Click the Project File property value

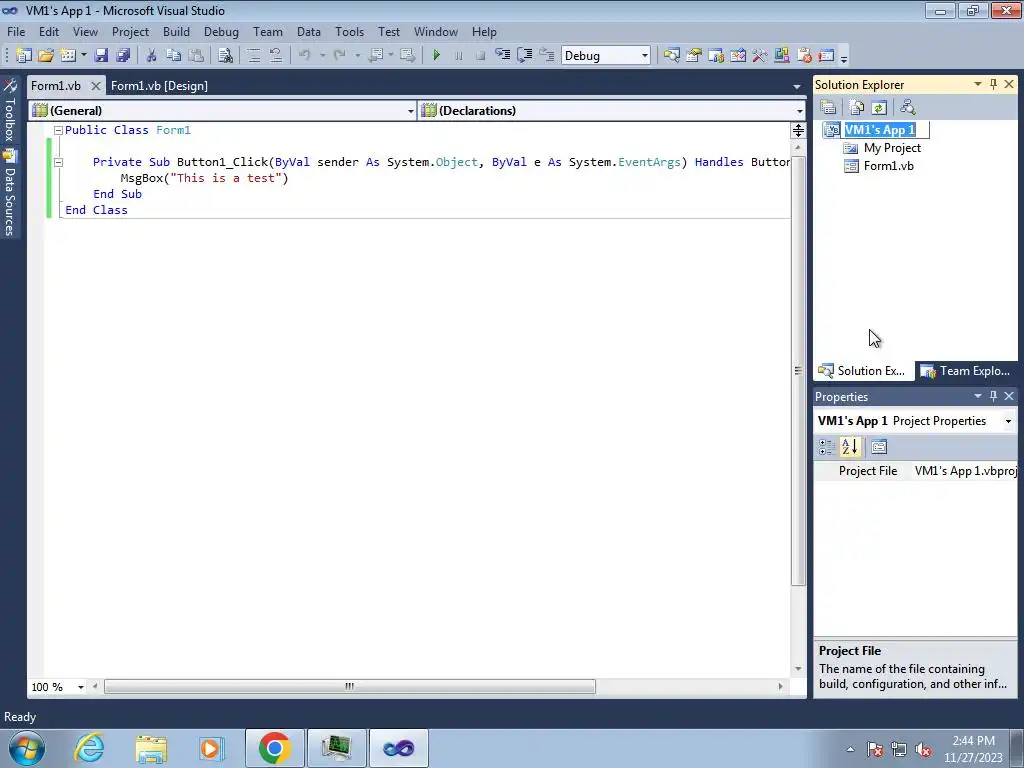(x=965, y=471)
